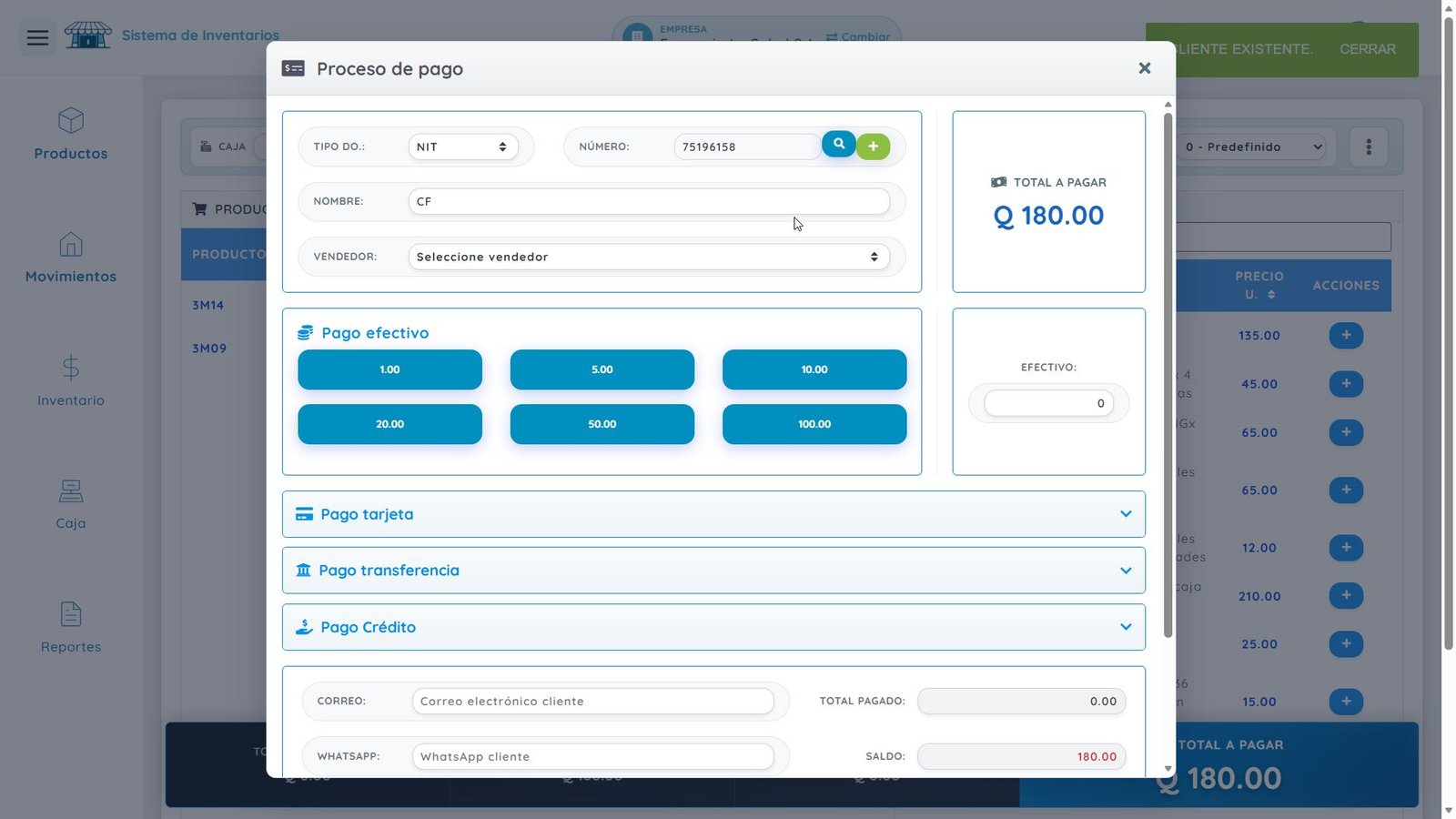Add 100.00 cash amount

point(814,424)
